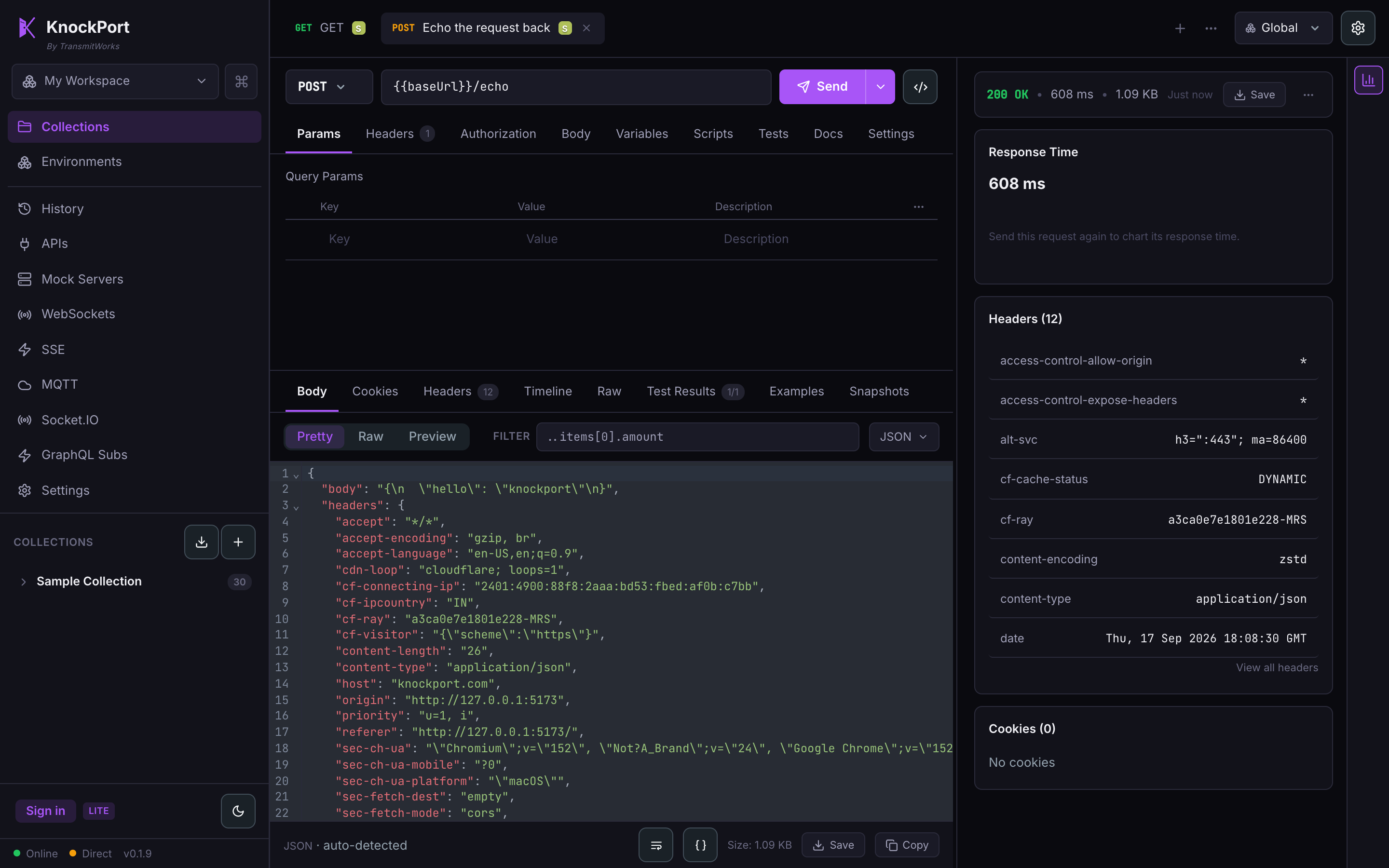Expand the Sample Collection tree item
The height and width of the screenshot is (868, 1389).
coord(24,582)
